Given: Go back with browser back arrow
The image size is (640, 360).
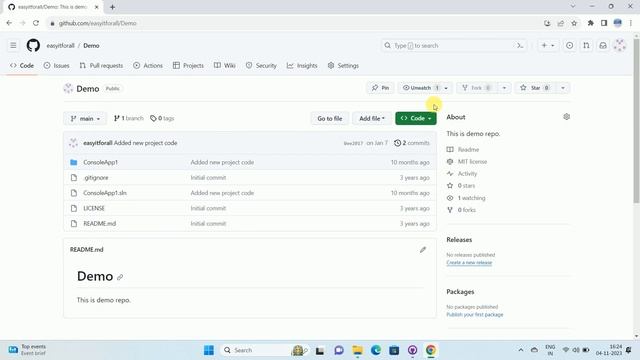Looking at the screenshot, I should pyautogui.click(x=9, y=23).
